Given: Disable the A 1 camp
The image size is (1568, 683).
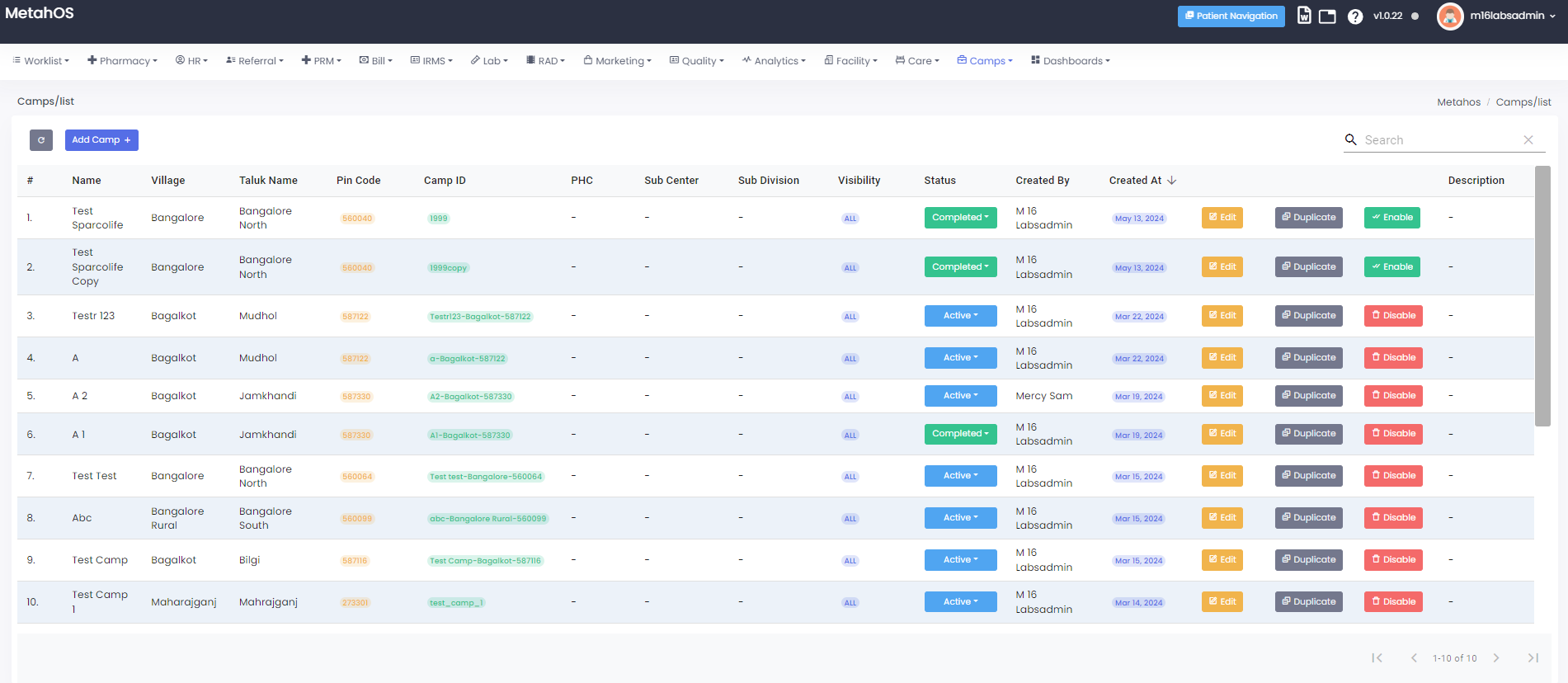Looking at the screenshot, I should pyautogui.click(x=1393, y=434).
